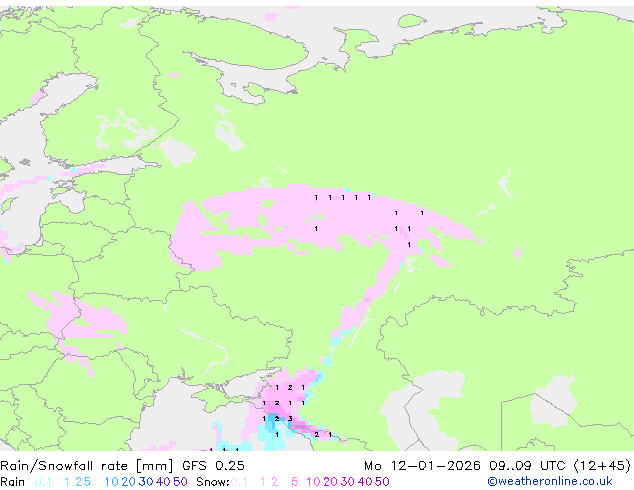Select the Snow 5 legend value

[294, 482]
